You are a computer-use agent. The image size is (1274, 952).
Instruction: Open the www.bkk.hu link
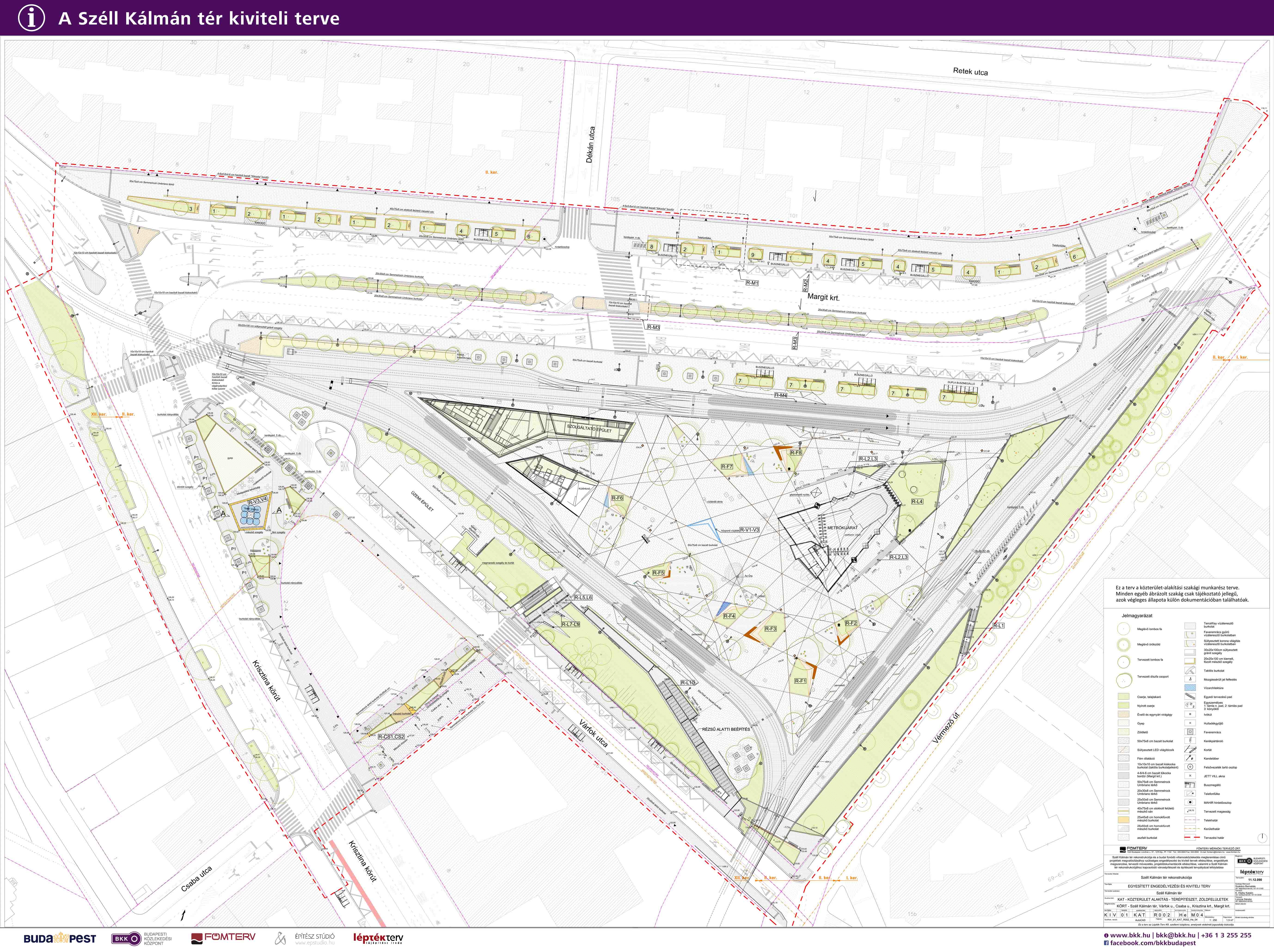coord(1131,935)
